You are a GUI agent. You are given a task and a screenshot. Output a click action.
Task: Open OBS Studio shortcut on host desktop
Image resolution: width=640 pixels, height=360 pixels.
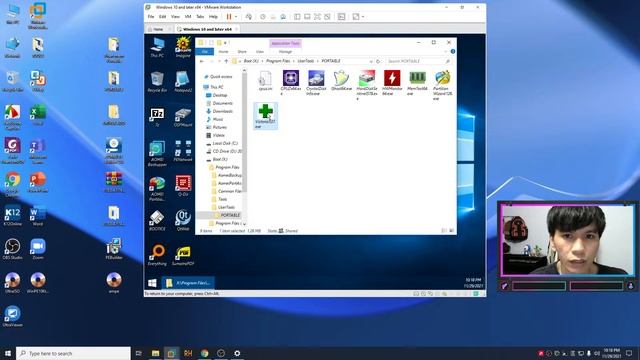(13, 249)
